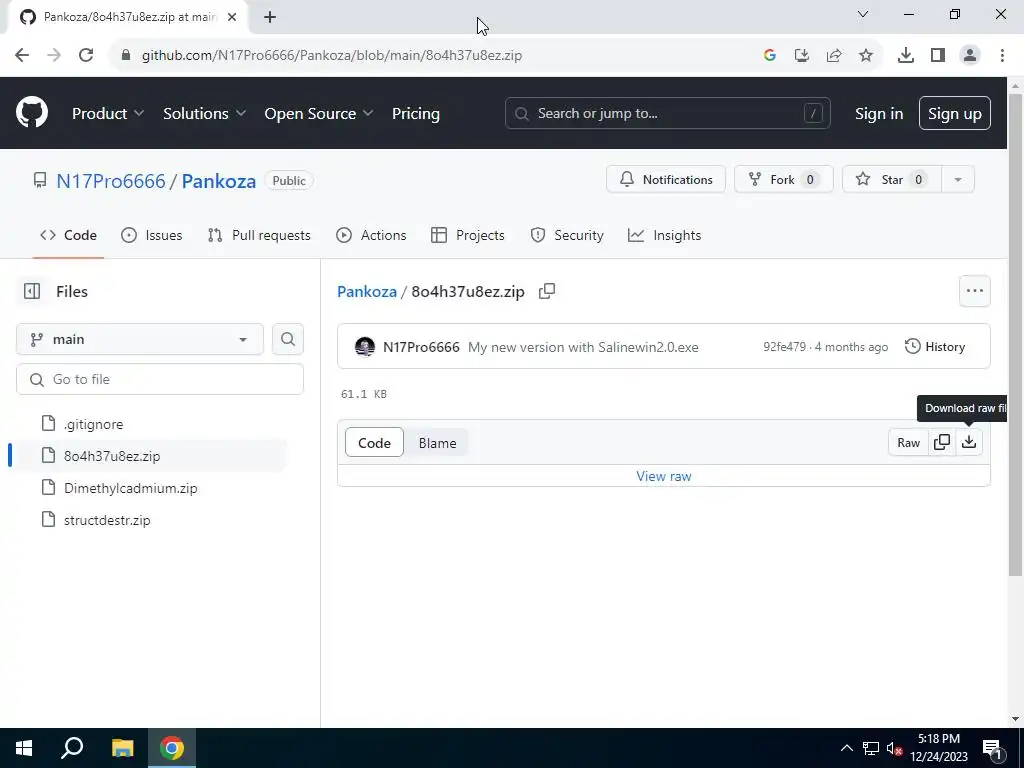Click the download raw file icon
The image size is (1024, 768).
(968, 442)
